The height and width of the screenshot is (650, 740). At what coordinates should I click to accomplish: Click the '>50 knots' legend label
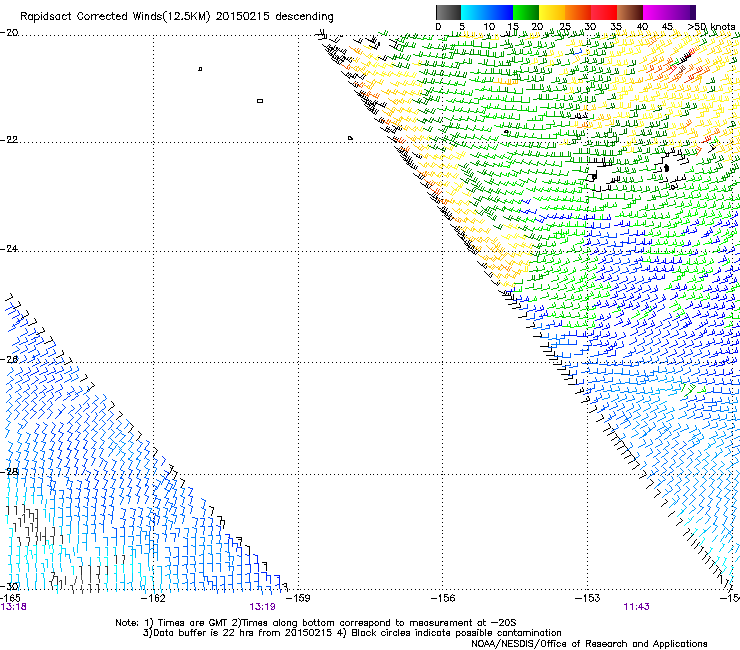click(x=711, y=26)
